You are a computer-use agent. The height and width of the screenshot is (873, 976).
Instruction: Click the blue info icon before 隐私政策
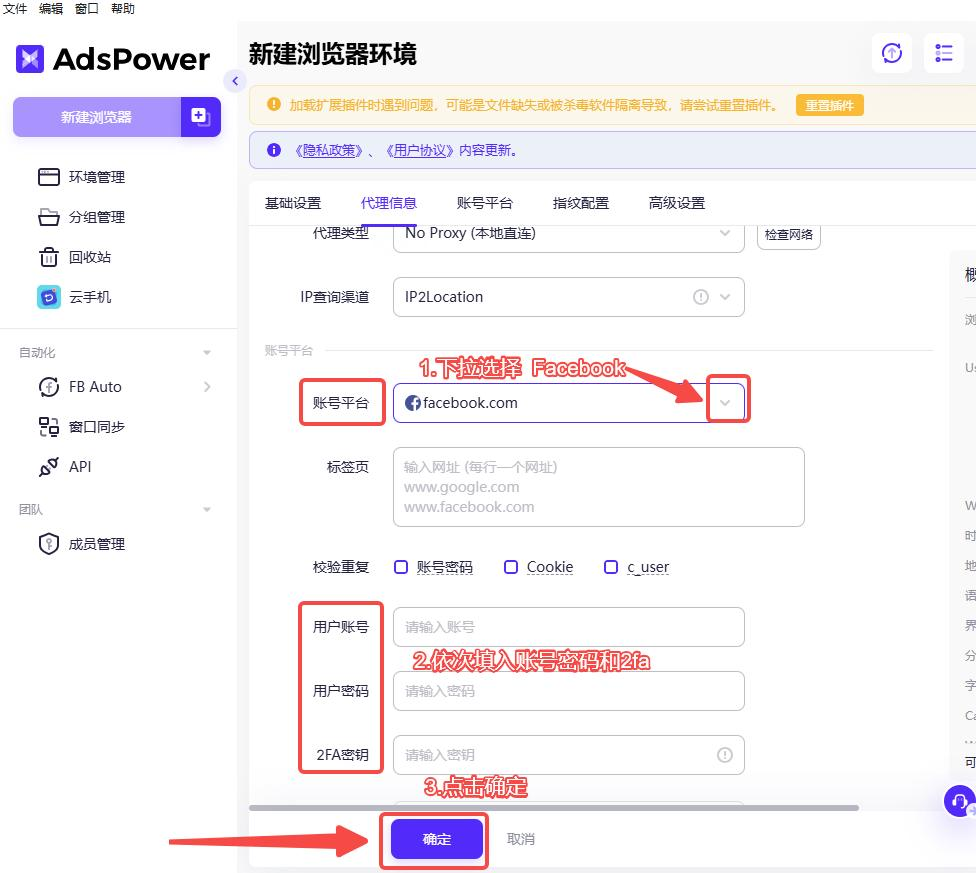pos(273,150)
